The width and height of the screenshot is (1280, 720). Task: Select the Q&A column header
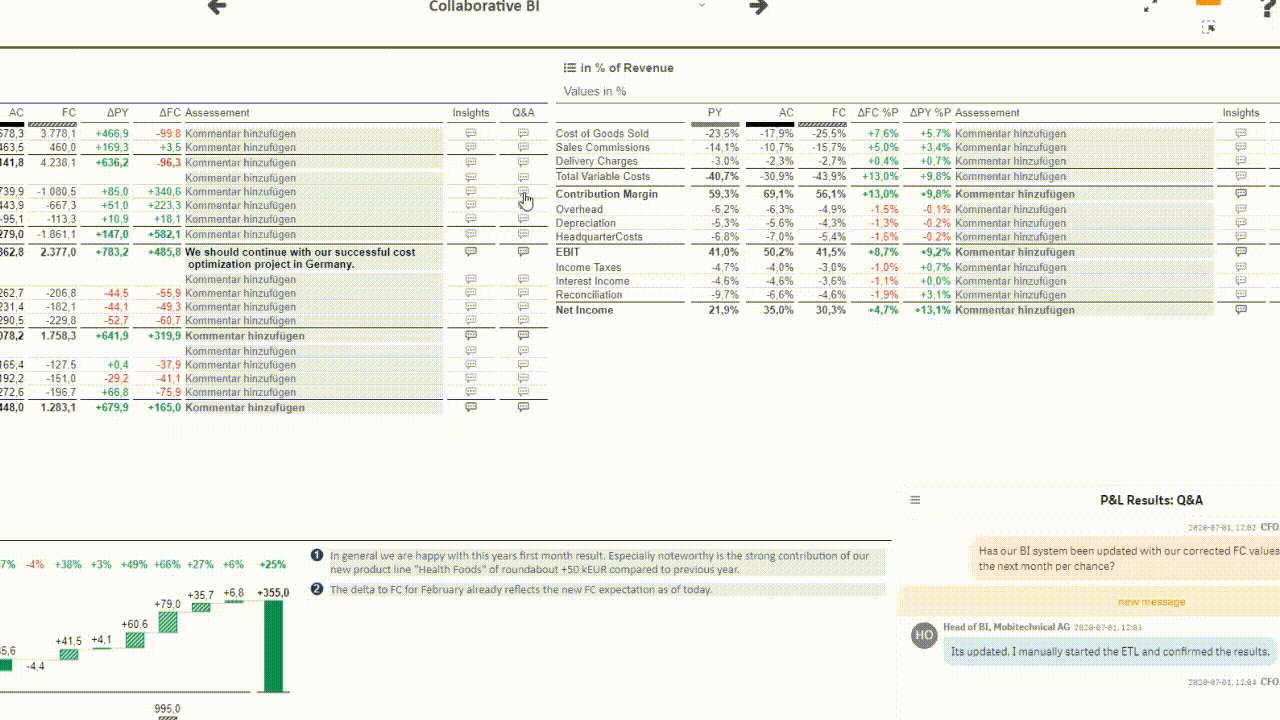[x=523, y=113]
